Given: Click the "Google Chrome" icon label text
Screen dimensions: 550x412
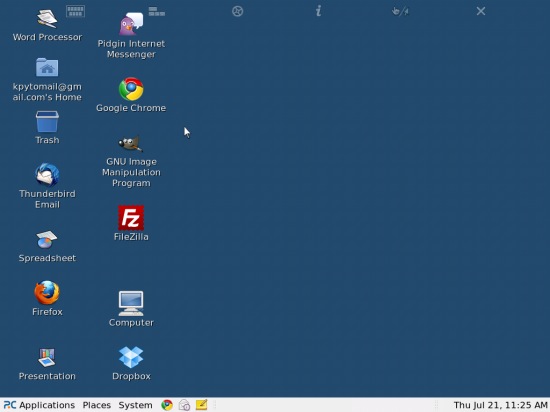Looking at the screenshot, I should (131, 108).
